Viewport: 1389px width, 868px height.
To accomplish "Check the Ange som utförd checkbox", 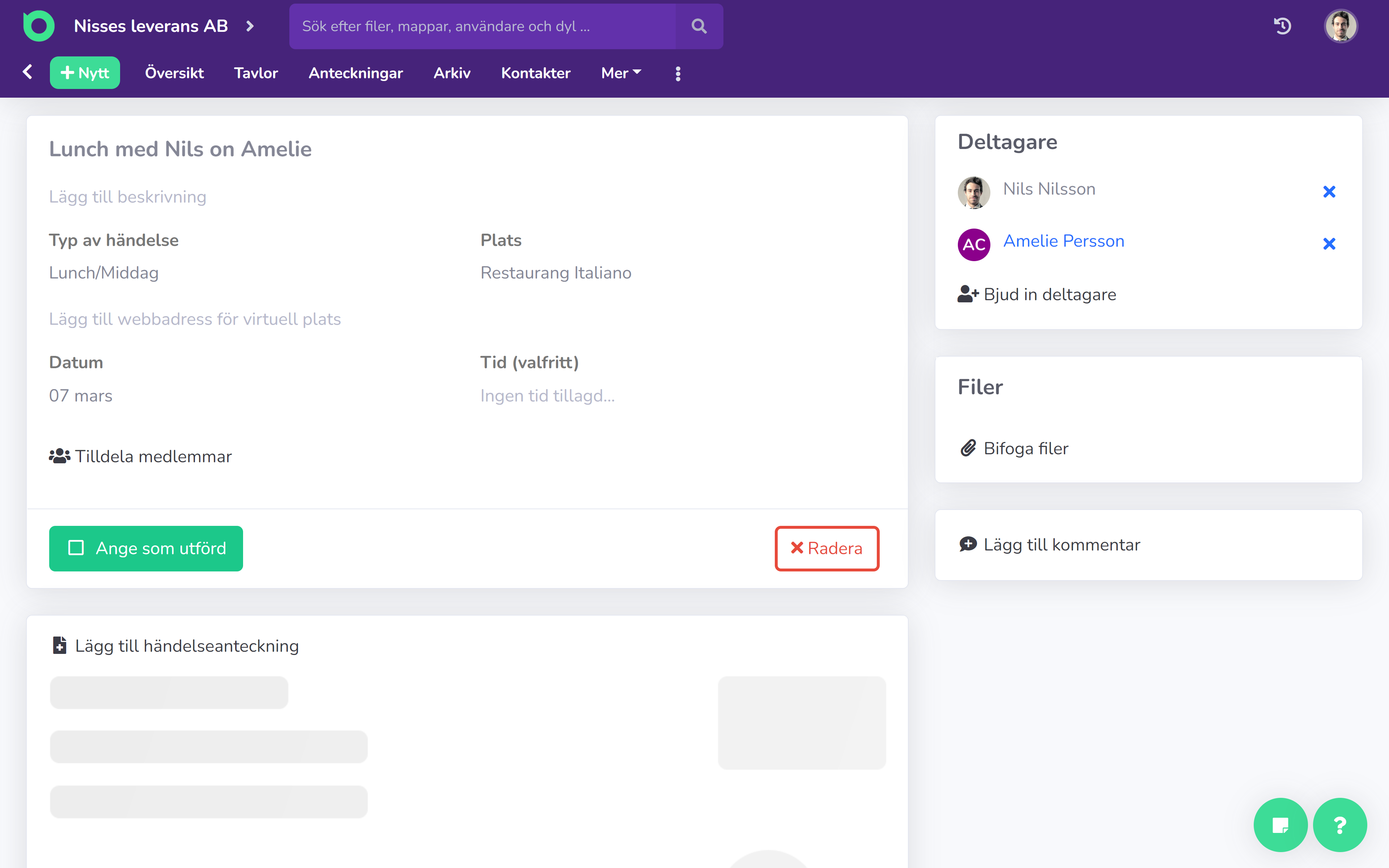I will 76,548.
